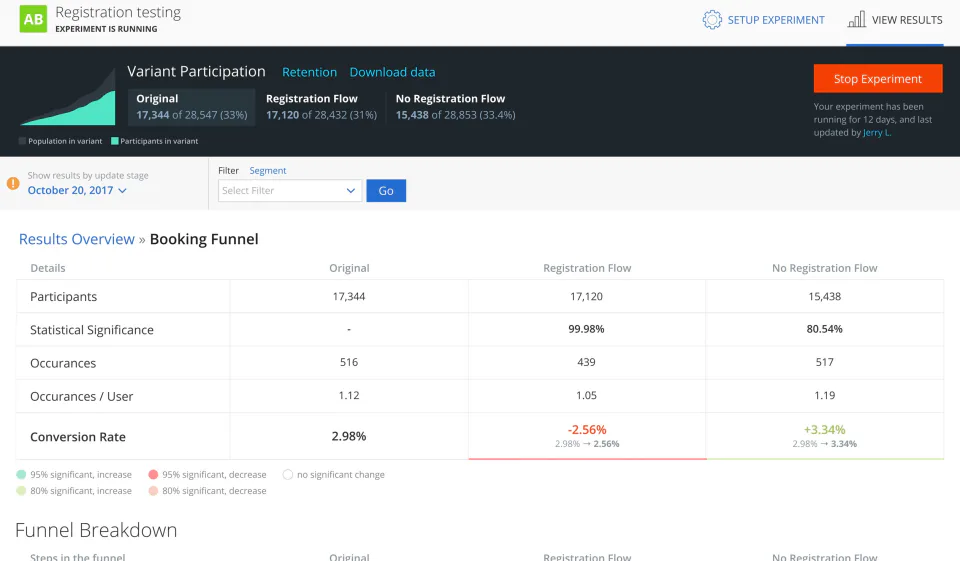Click the No Registration Flow column header in Booking Funnel

coord(825,268)
